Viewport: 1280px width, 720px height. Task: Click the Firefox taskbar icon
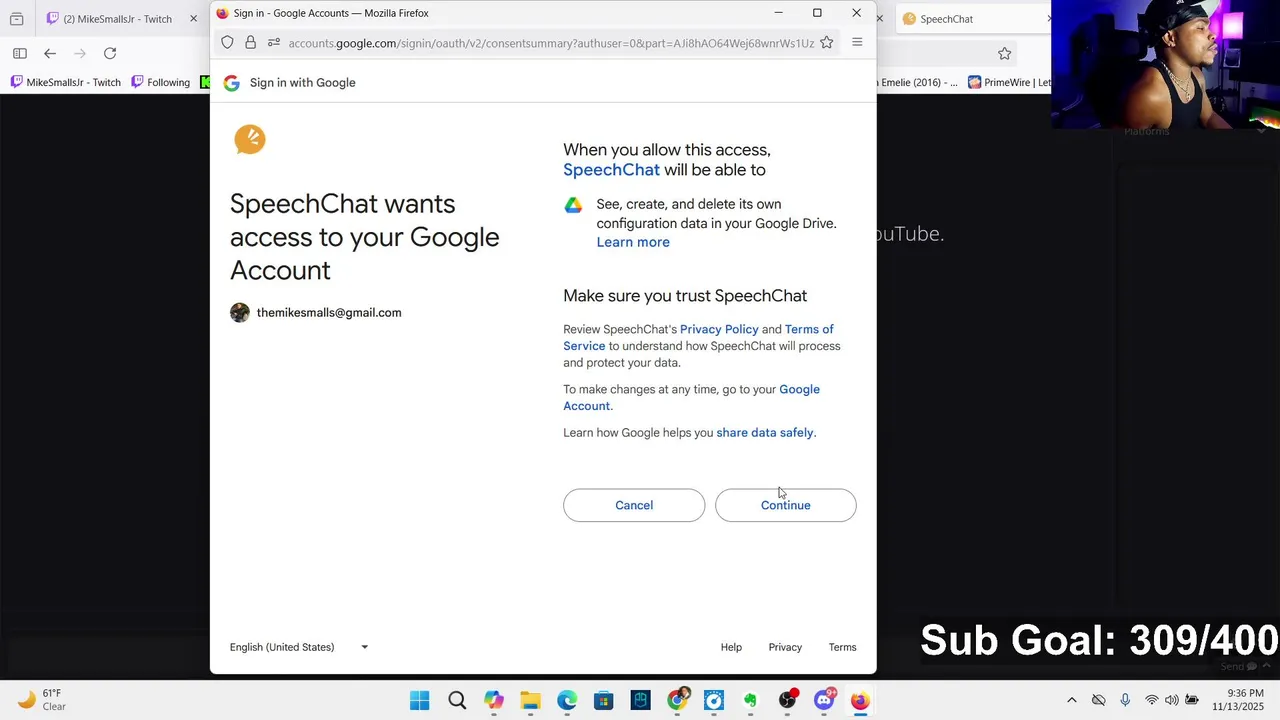click(x=860, y=701)
